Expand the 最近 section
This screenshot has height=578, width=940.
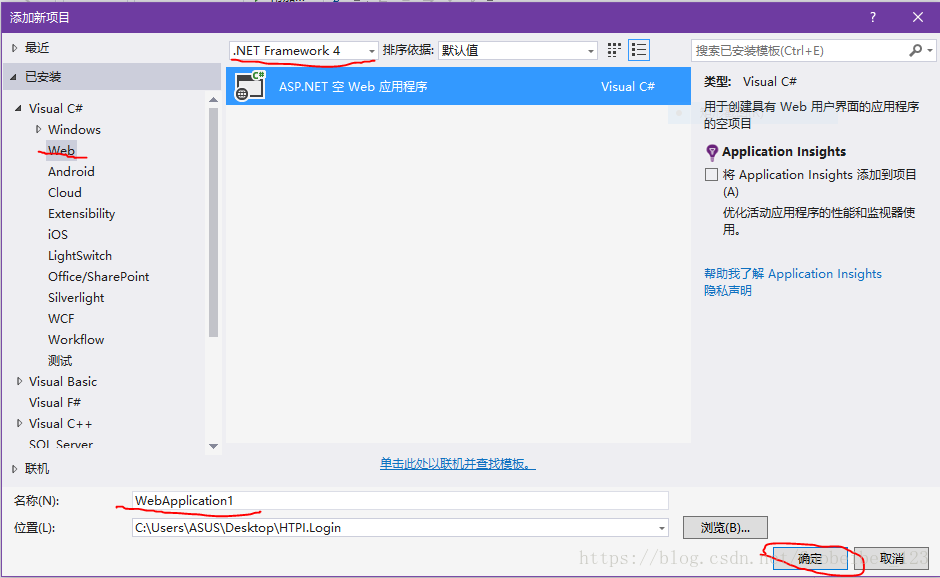click(14, 47)
